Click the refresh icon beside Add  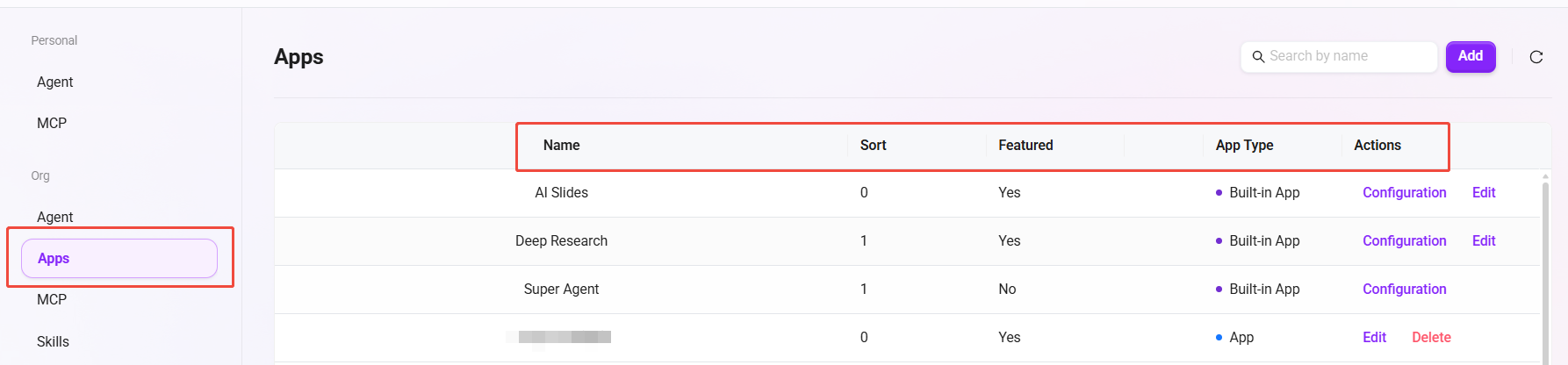point(1536,57)
